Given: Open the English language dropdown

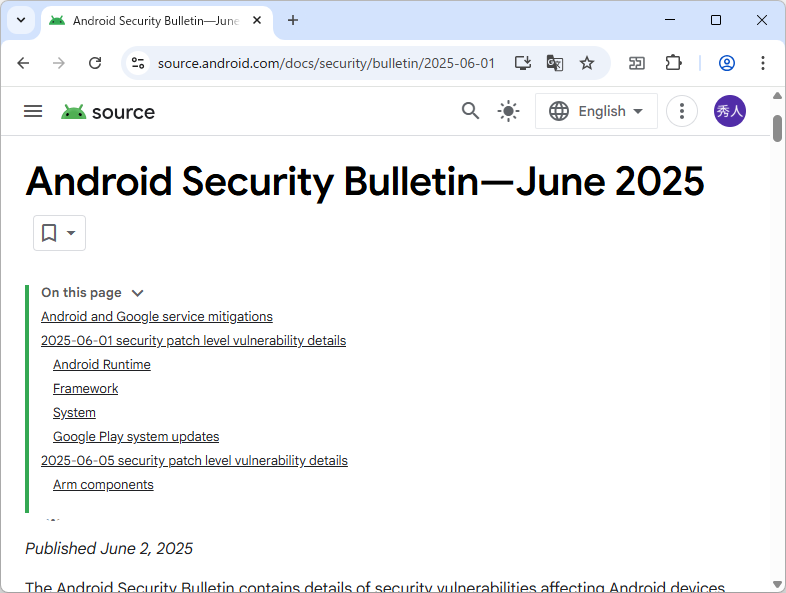Looking at the screenshot, I should tap(597, 111).
